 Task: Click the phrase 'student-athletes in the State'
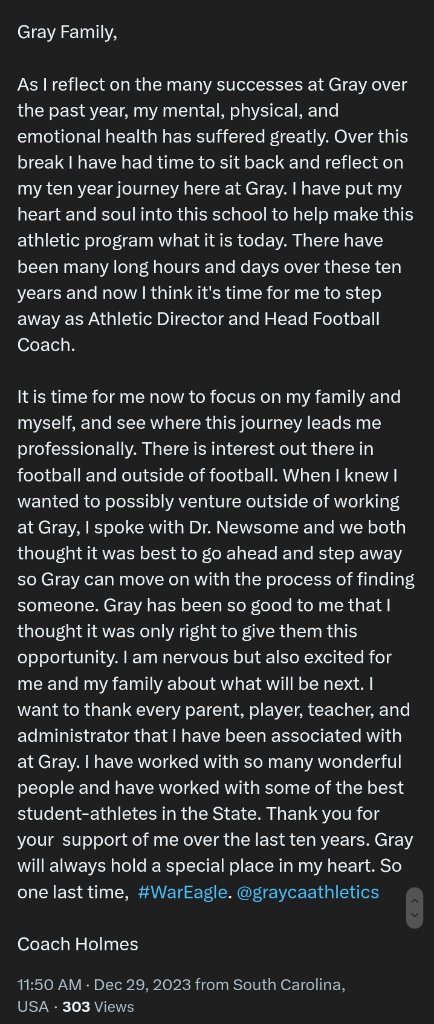139,814
